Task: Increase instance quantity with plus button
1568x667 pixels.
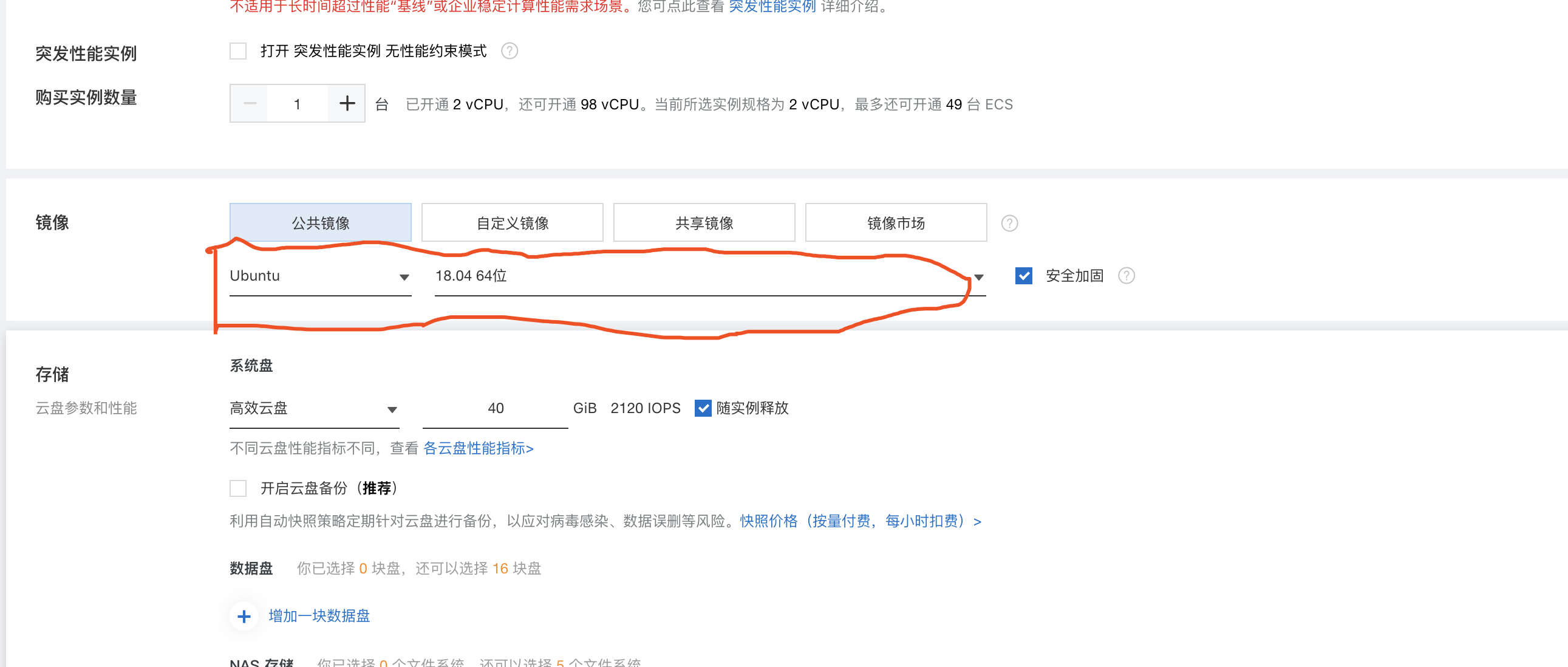Action: pyautogui.click(x=346, y=103)
